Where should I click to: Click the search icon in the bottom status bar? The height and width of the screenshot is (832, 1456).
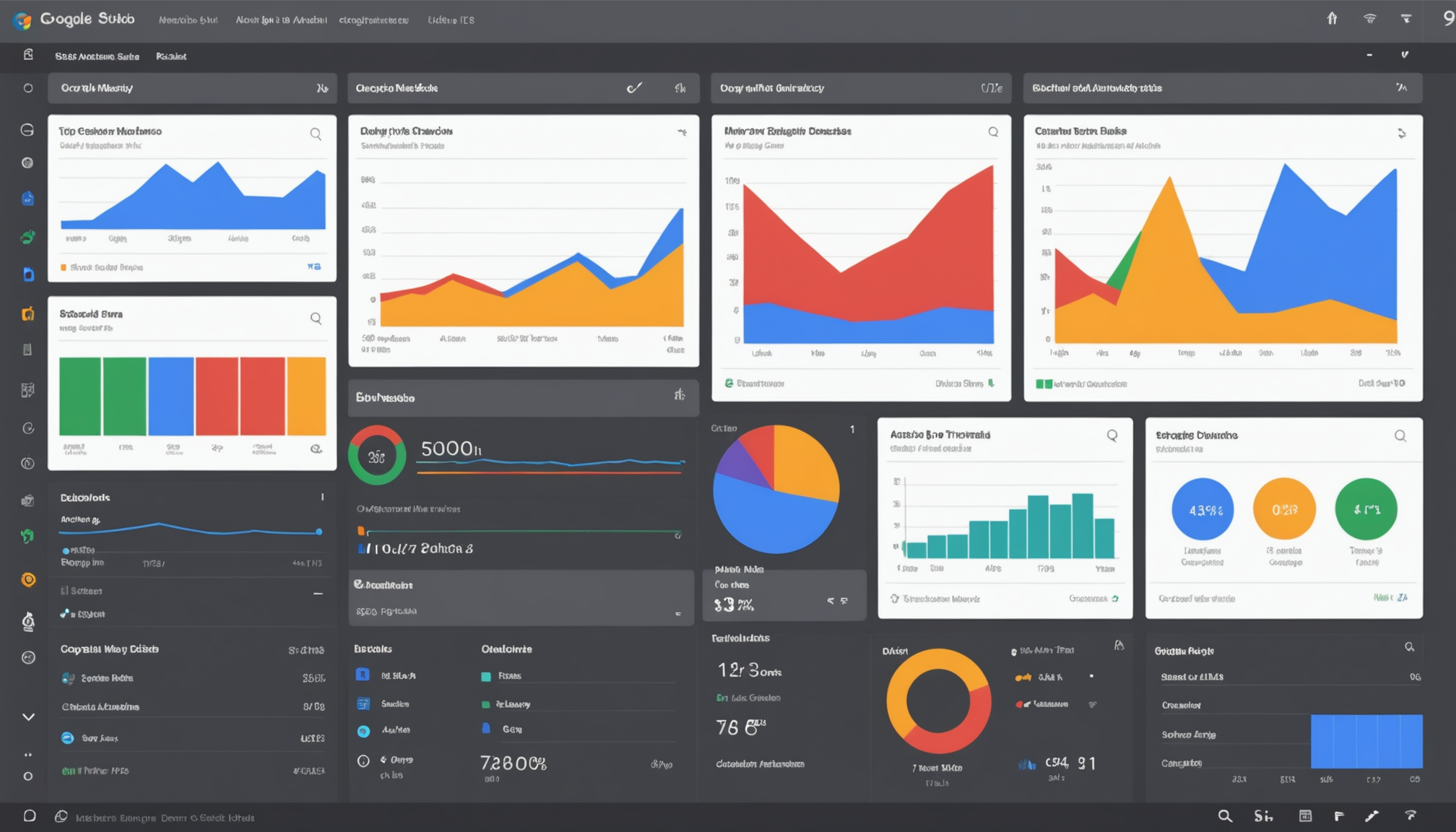pyautogui.click(x=1226, y=816)
